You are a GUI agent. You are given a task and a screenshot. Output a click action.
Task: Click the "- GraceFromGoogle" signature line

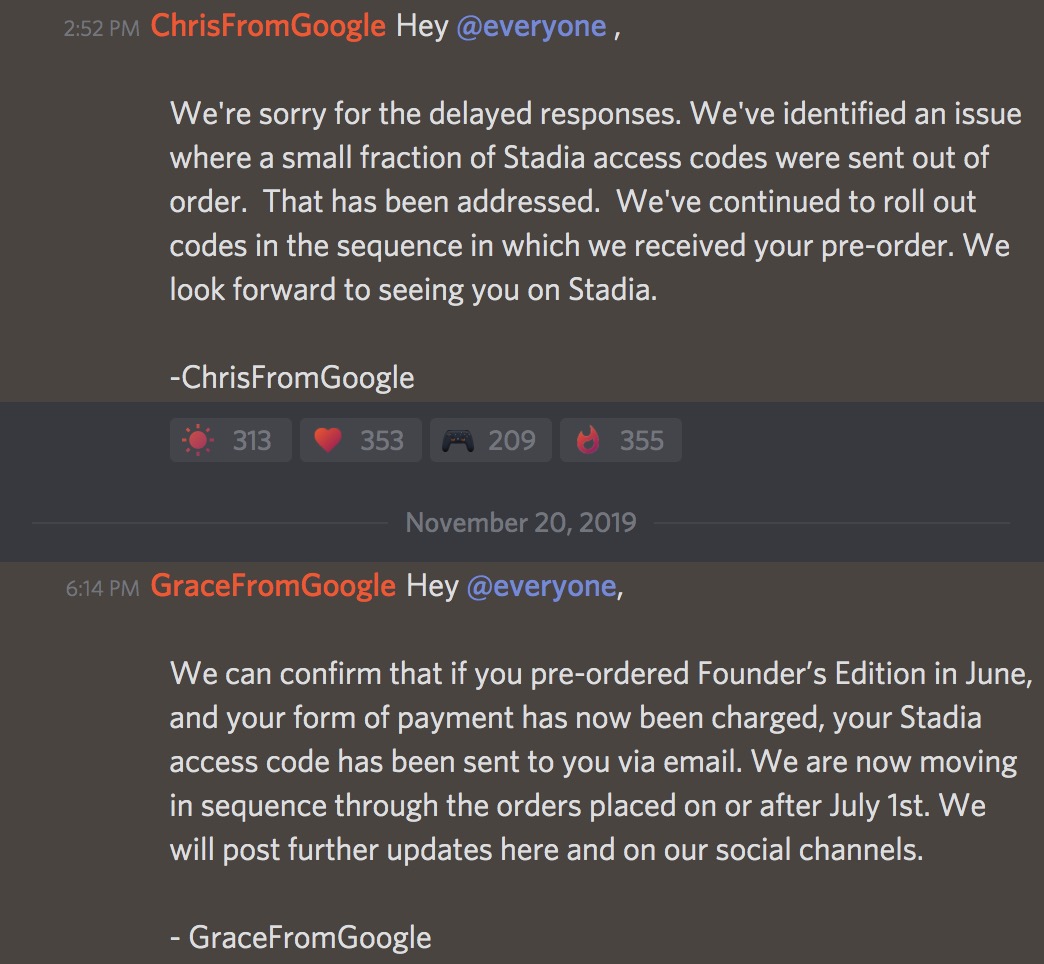[x=301, y=937]
